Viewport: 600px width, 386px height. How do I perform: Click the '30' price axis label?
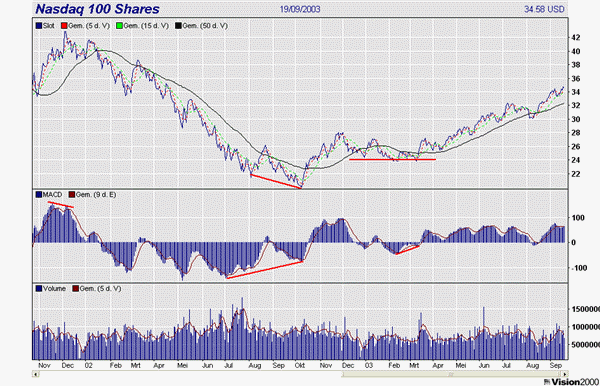[576, 119]
